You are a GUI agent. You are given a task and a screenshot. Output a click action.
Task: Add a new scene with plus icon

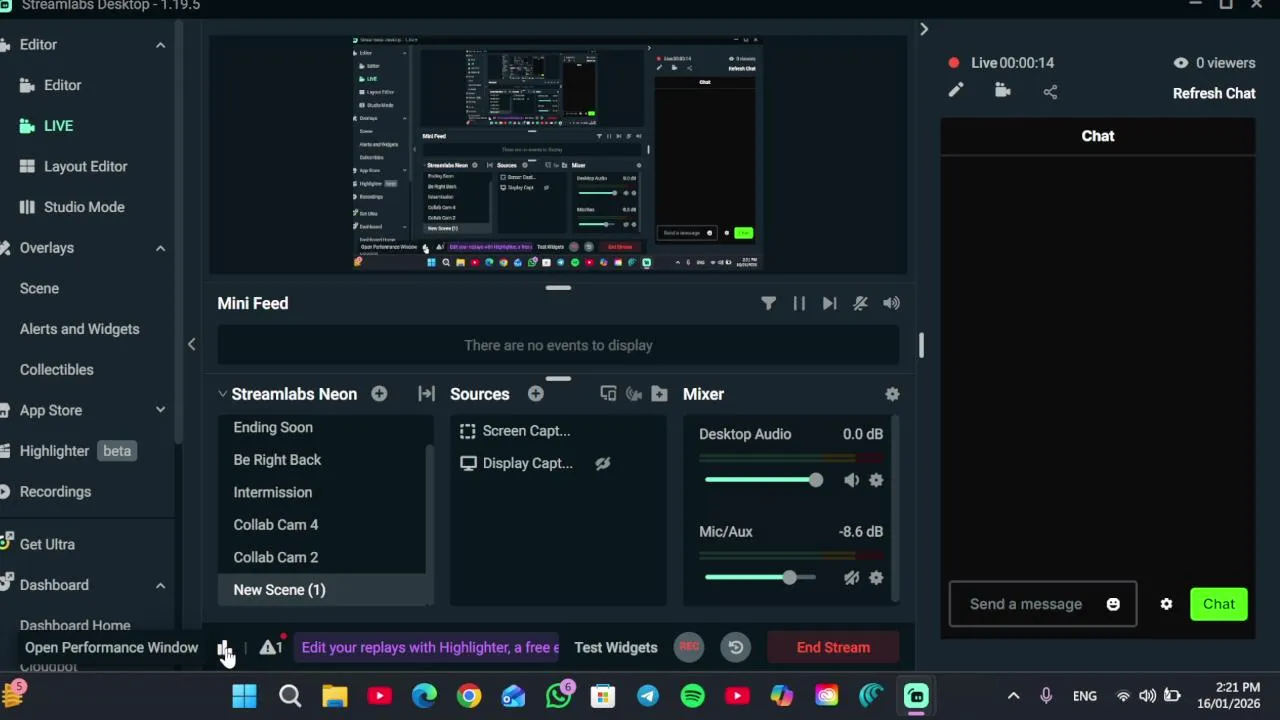coord(379,394)
